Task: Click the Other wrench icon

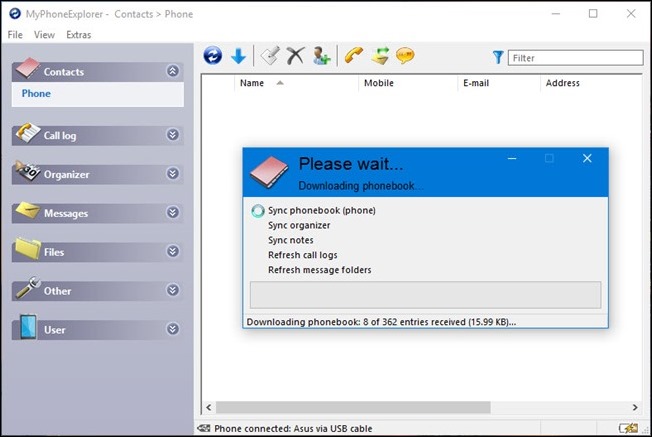Action: 28,288
